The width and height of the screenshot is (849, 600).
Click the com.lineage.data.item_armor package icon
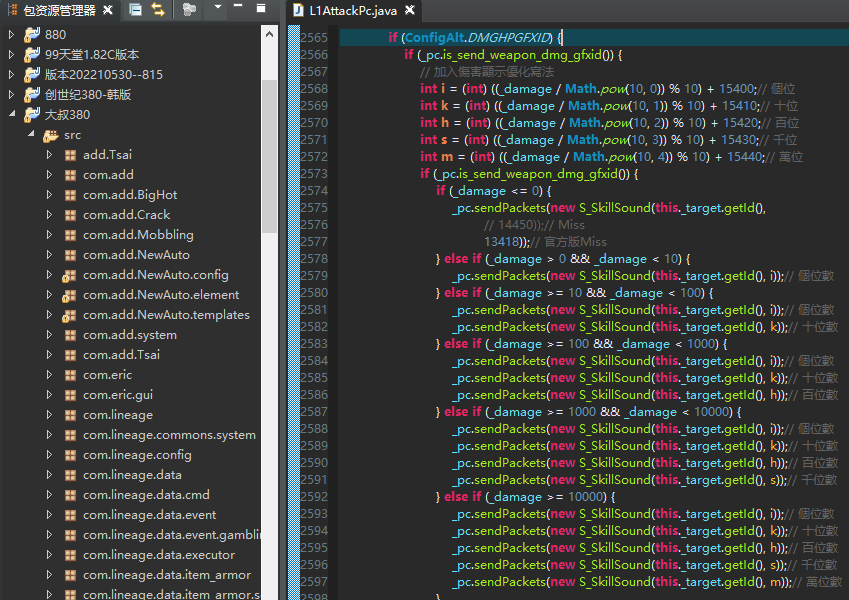(x=70, y=576)
